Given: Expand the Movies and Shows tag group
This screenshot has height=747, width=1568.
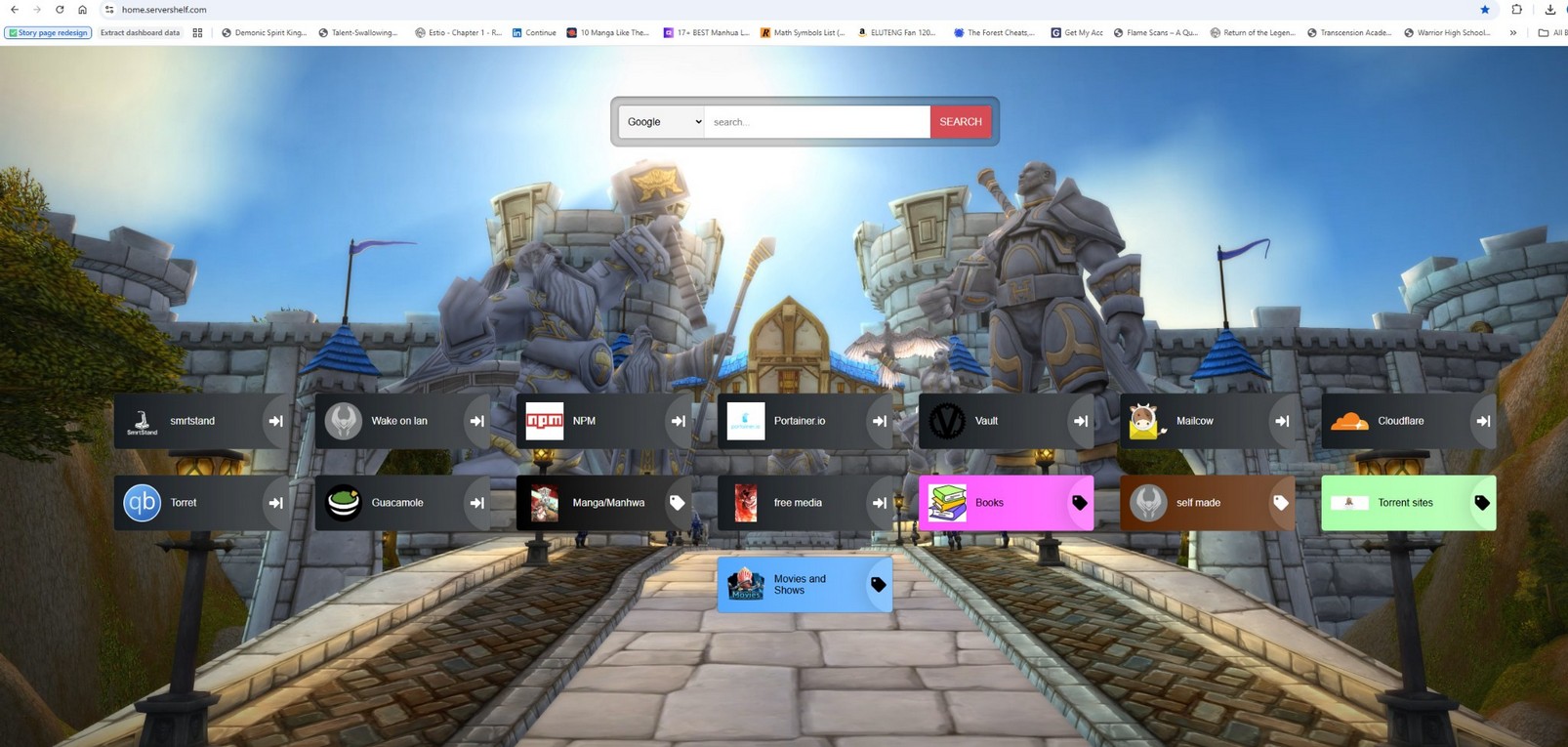Looking at the screenshot, I should click(879, 585).
